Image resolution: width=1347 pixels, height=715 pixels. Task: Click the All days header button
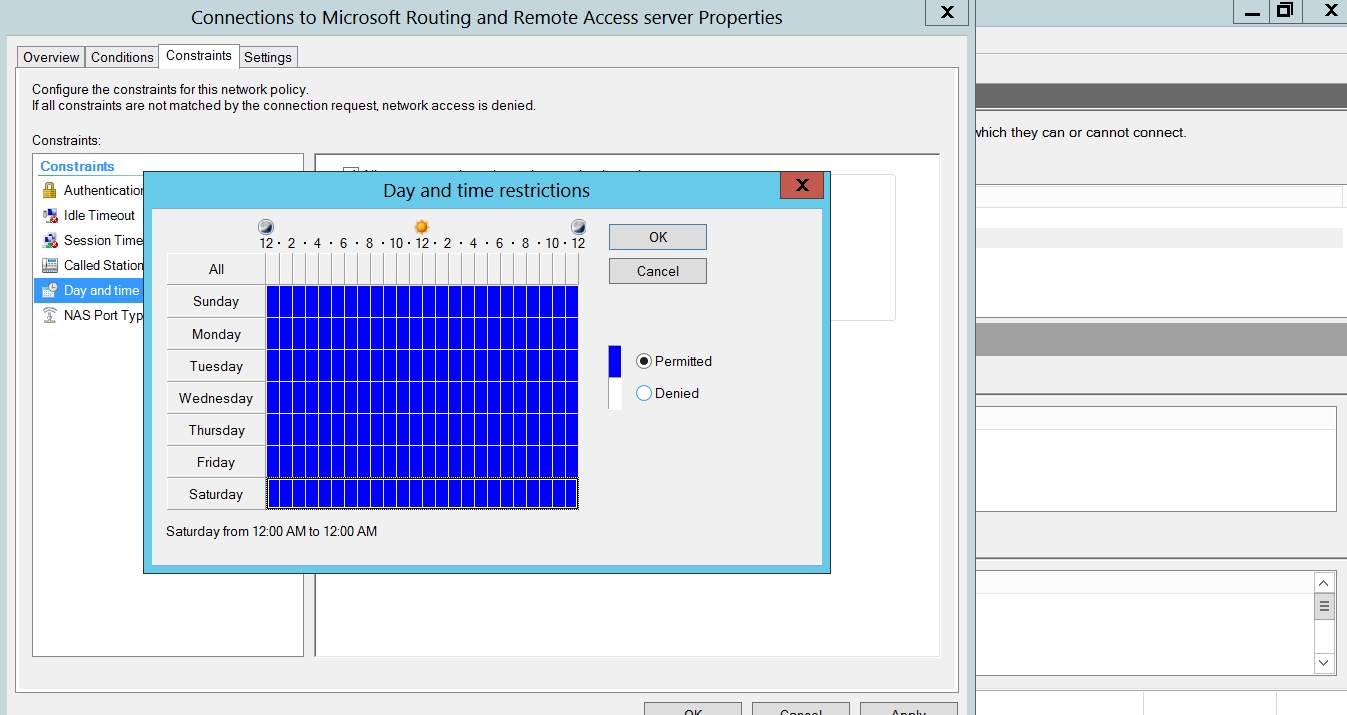click(216, 269)
